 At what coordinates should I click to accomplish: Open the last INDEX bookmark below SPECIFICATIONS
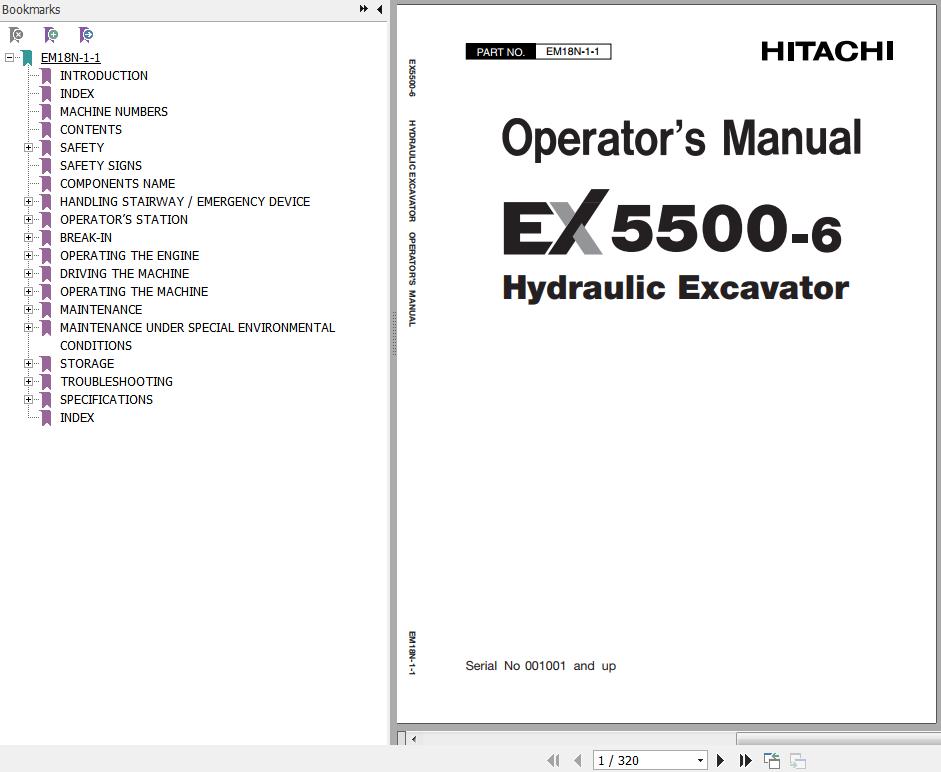coord(77,418)
